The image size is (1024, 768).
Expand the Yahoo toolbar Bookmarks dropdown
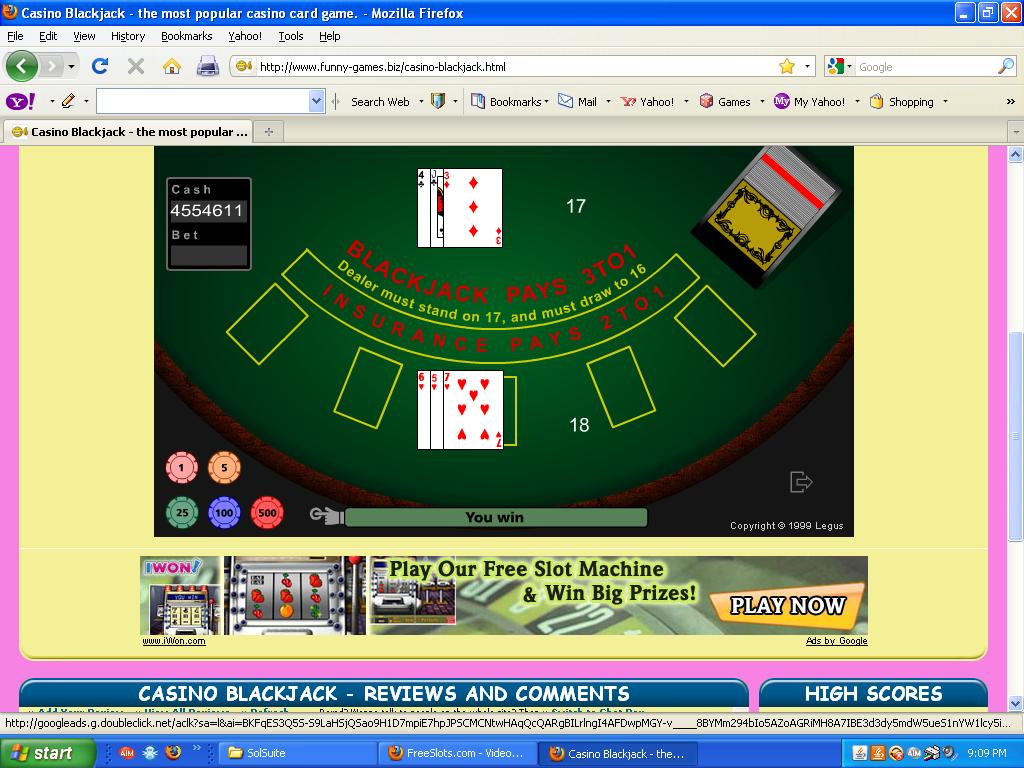[x=547, y=101]
